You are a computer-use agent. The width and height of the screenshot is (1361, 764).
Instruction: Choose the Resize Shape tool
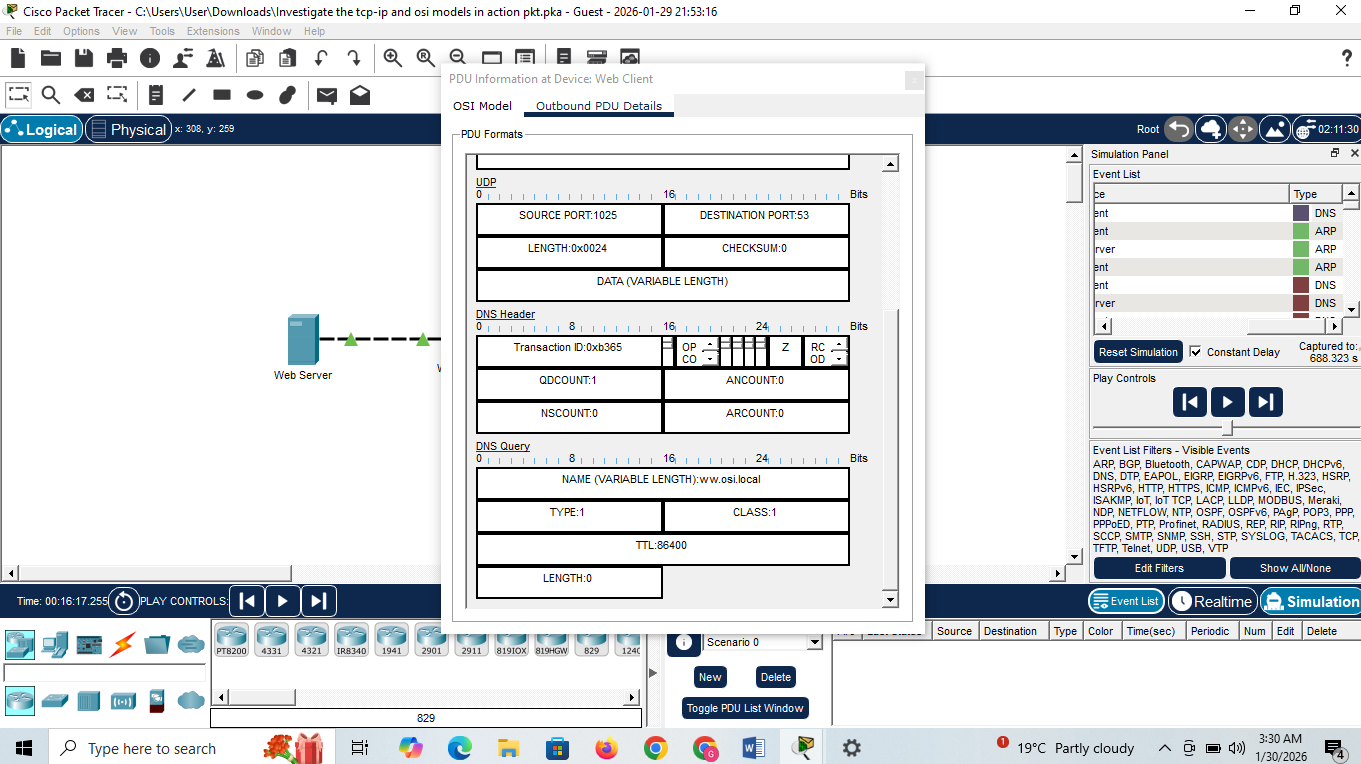(117, 95)
